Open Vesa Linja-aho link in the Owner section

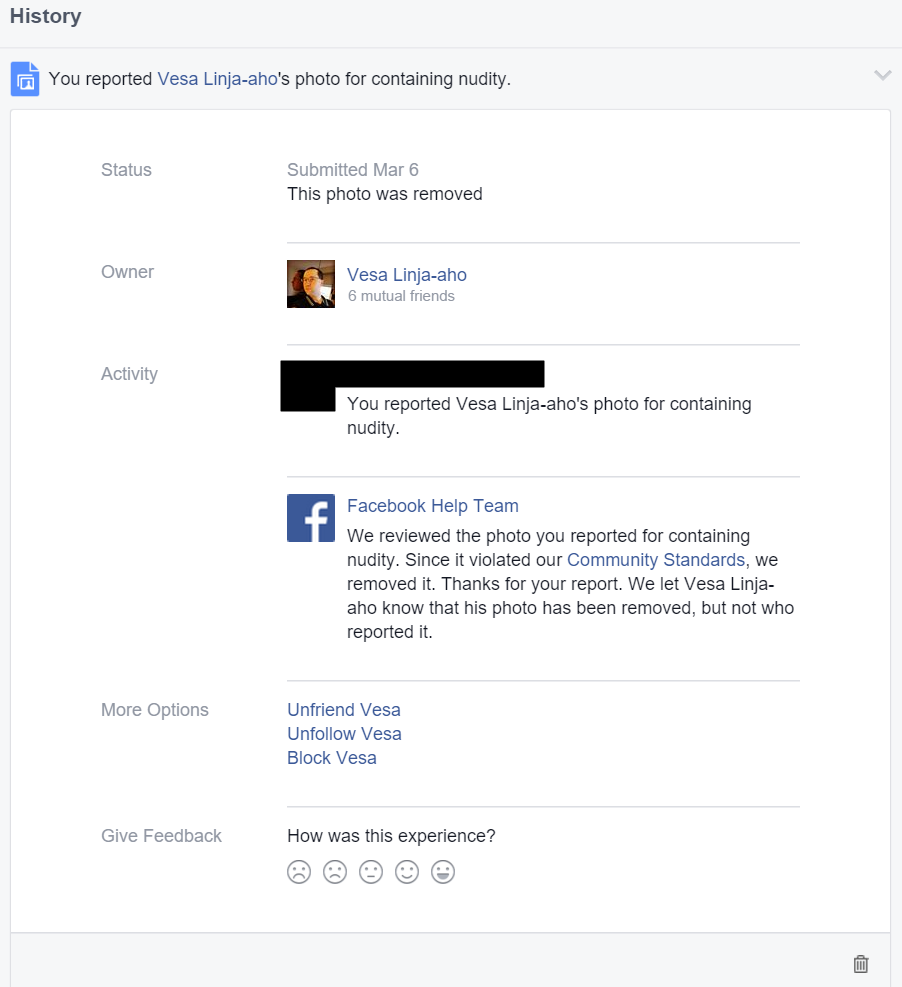pyautogui.click(x=407, y=275)
